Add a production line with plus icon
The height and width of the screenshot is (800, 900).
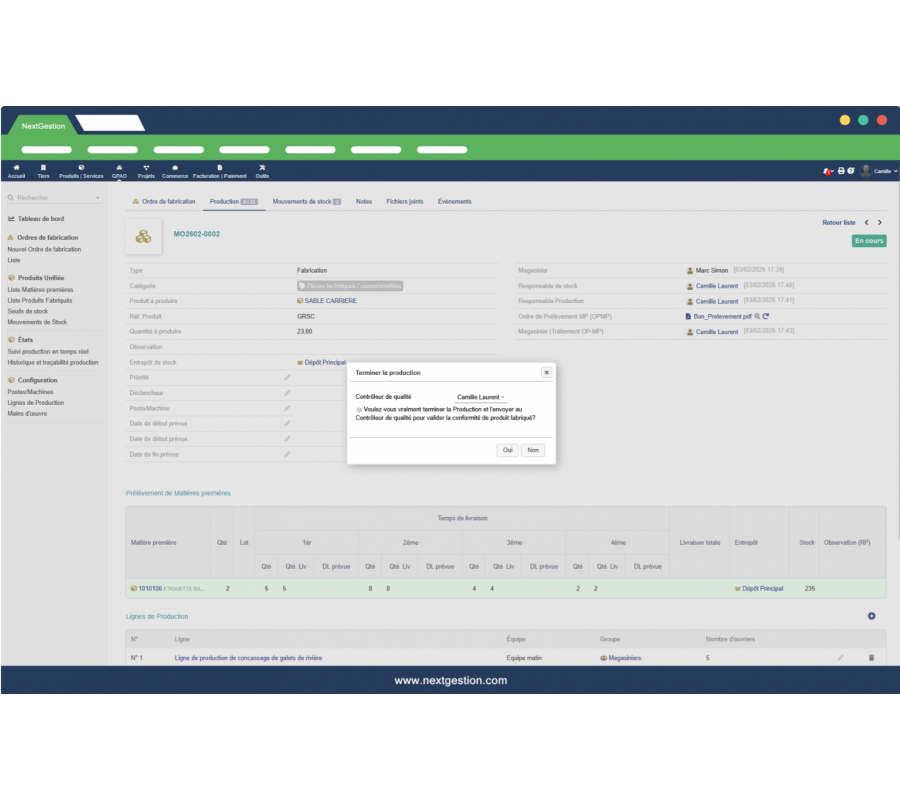[x=871, y=616]
